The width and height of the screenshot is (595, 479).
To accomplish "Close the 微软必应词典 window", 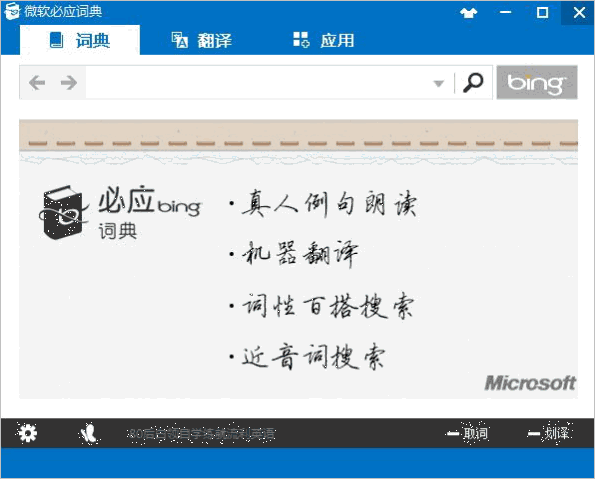I will click(579, 13).
